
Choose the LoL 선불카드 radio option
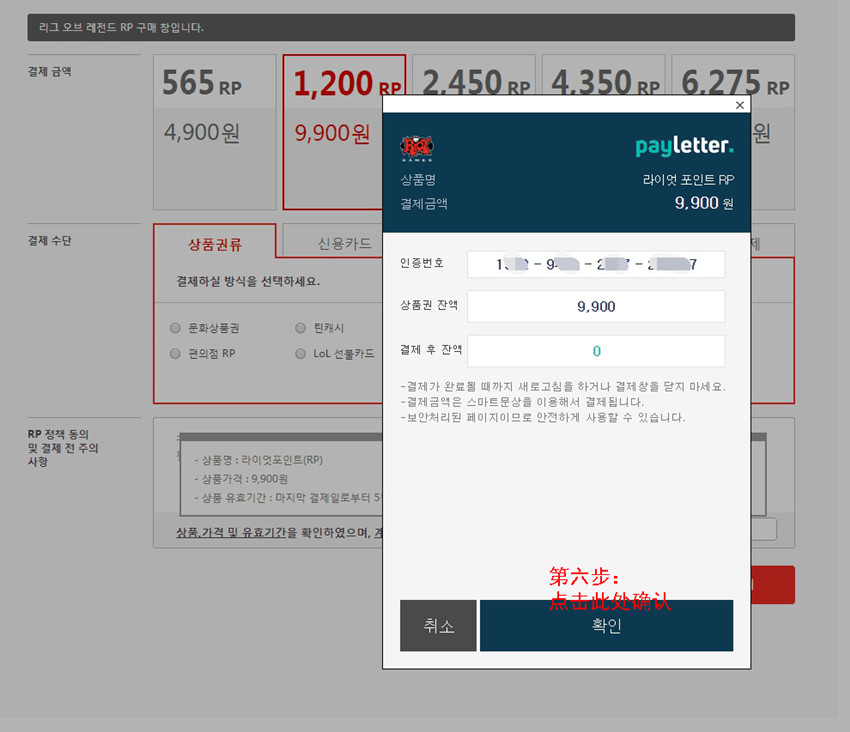pyautogui.click(x=300, y=354)
